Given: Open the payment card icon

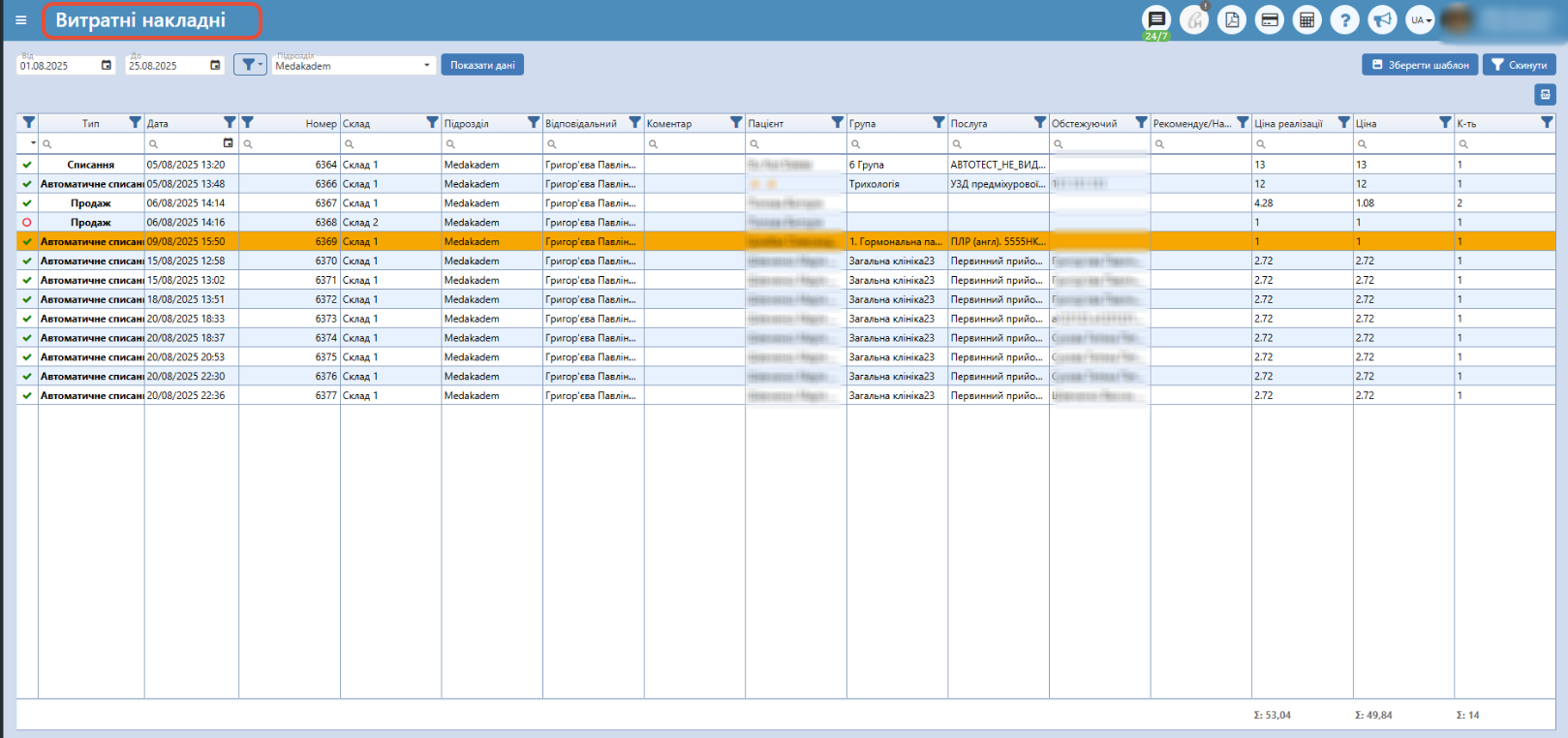Looking at the screenshot, I should point(1270,19).
